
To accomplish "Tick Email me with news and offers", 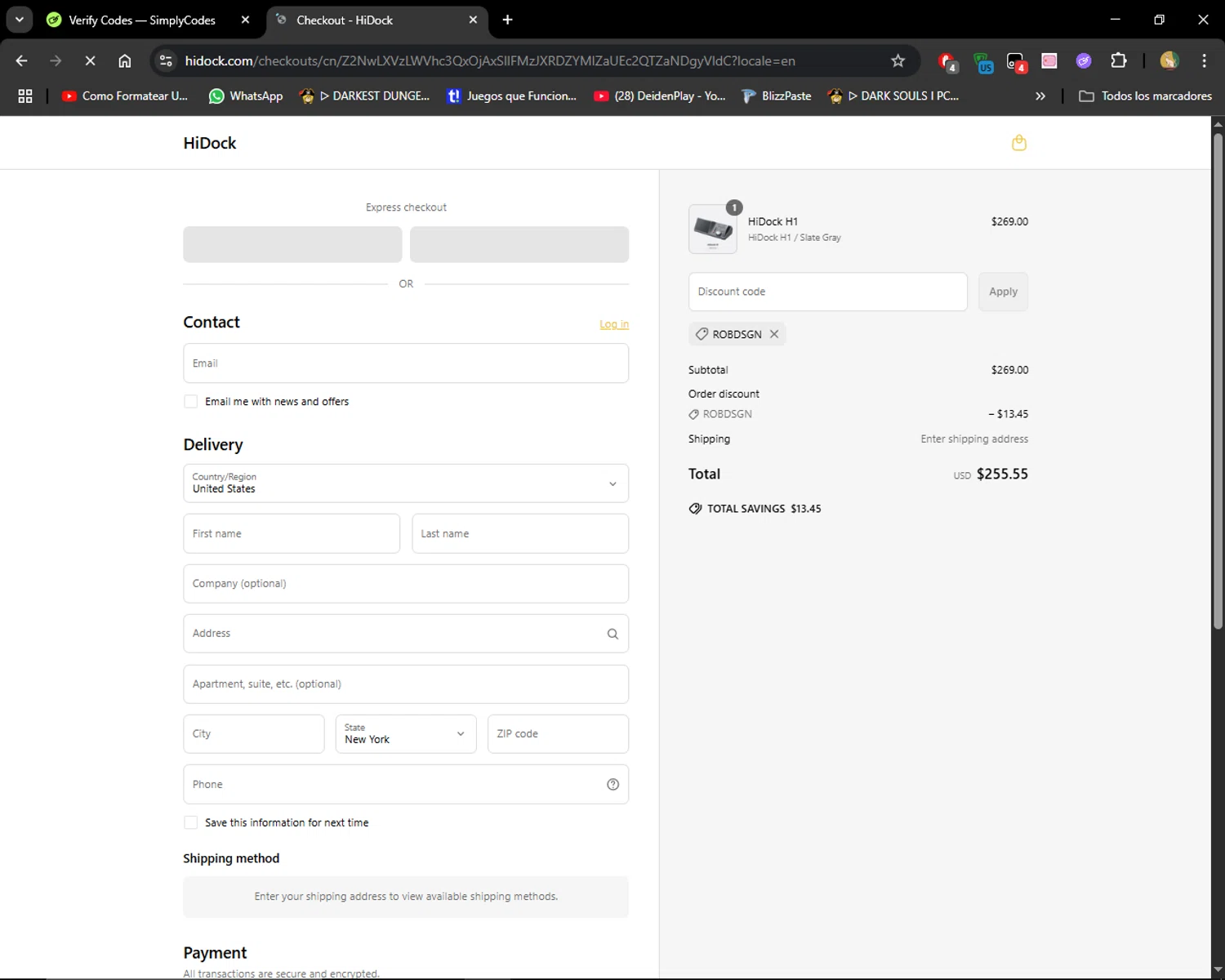I will coord(191,402).
